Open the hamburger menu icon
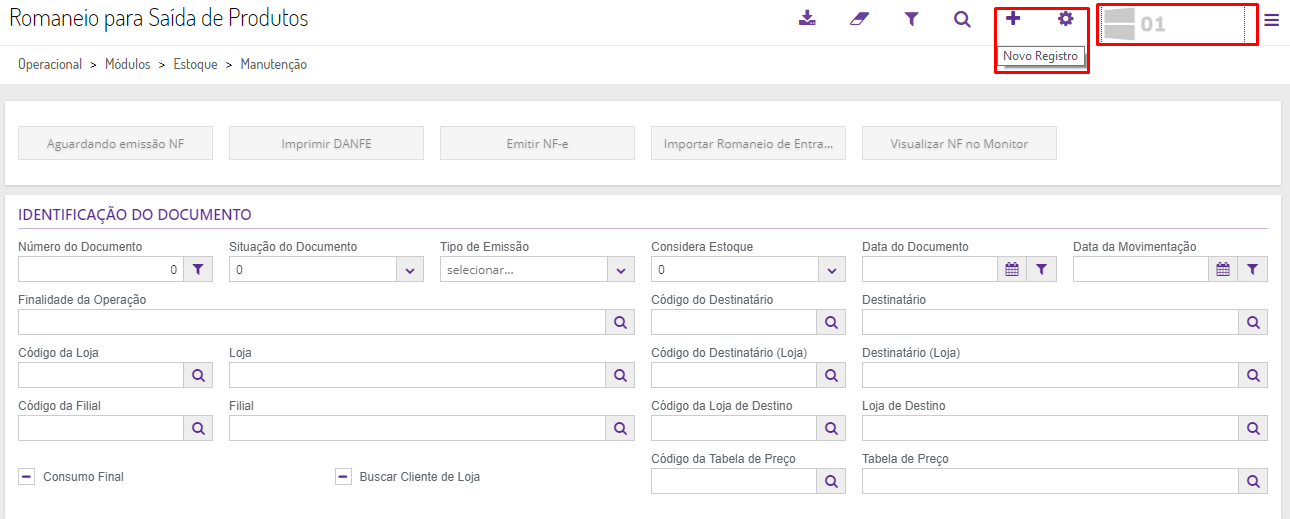Screen dimensions: 1290x519 tap(1271, 21)
